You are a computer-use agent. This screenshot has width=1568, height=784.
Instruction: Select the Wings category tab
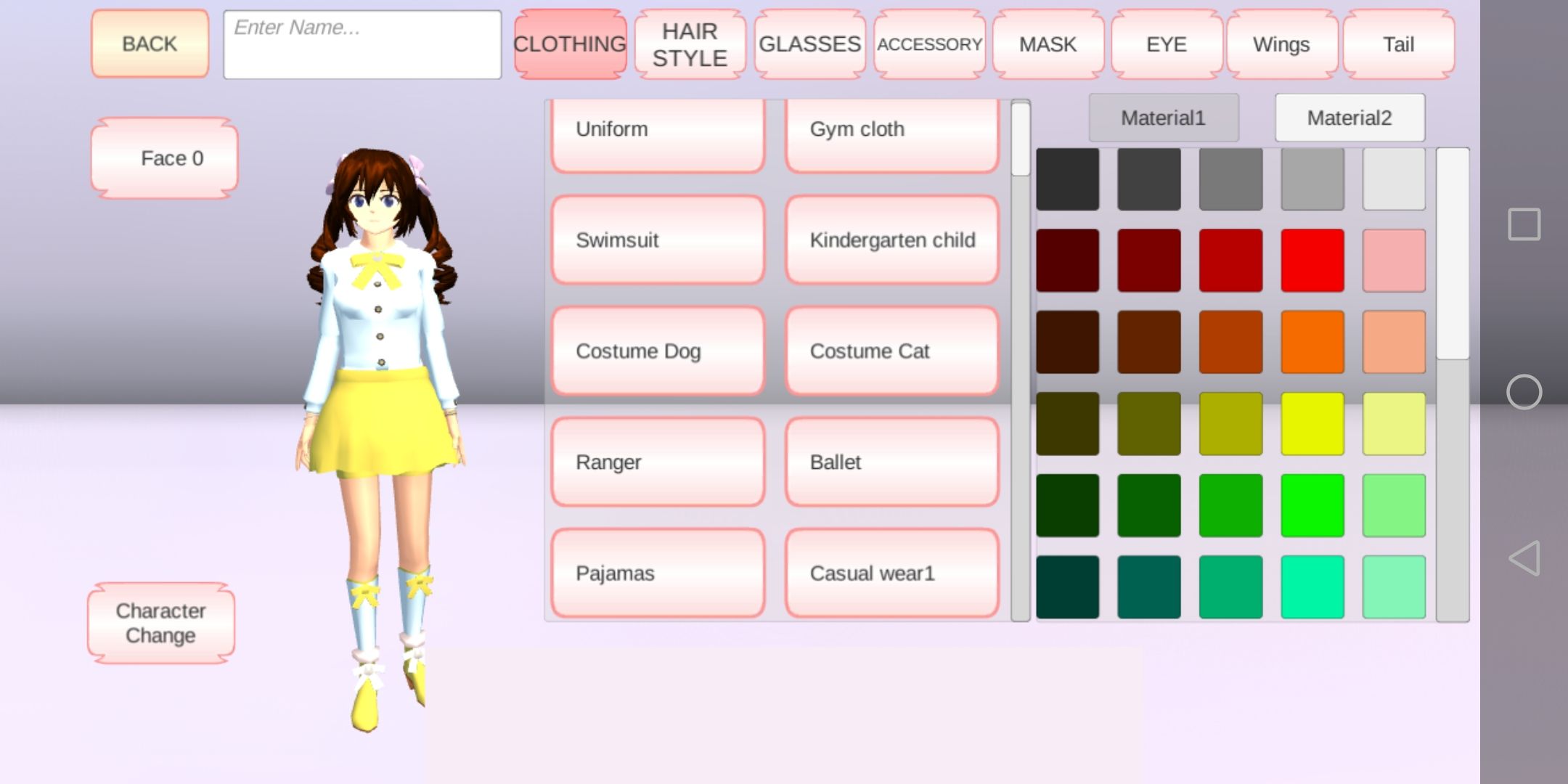[1281, 44]
